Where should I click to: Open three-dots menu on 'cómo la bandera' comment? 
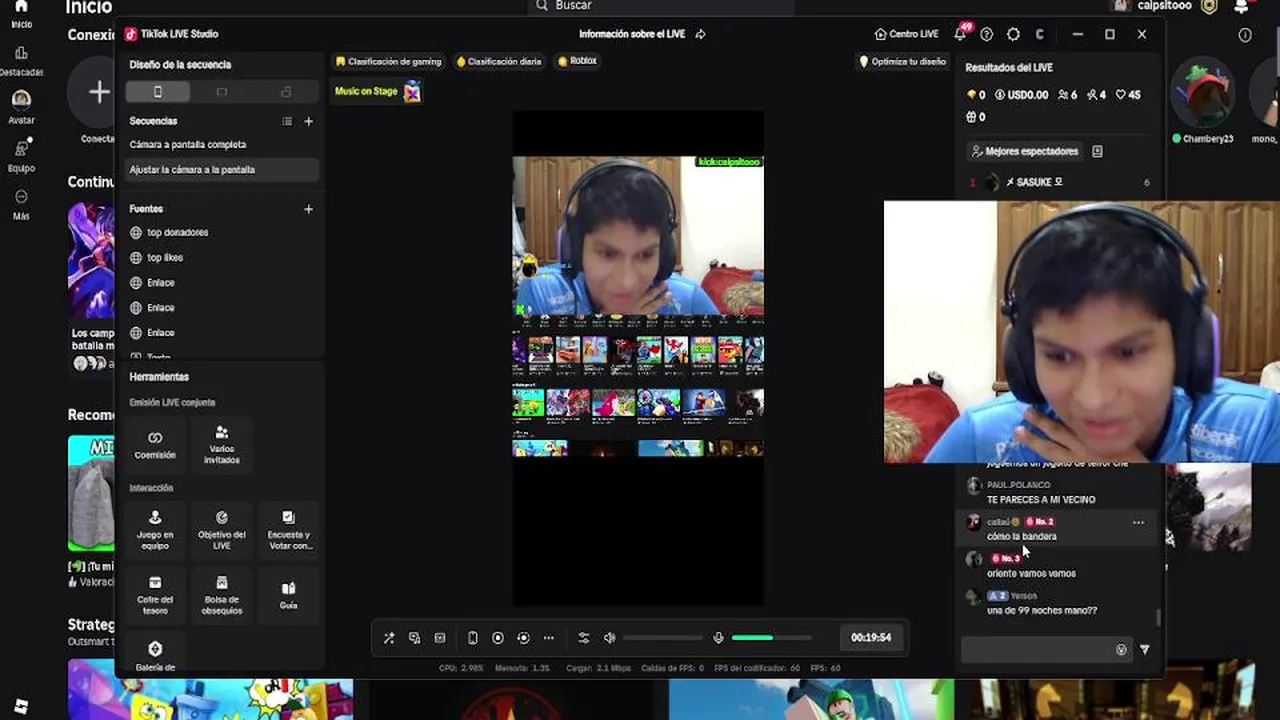[1138, 522]
